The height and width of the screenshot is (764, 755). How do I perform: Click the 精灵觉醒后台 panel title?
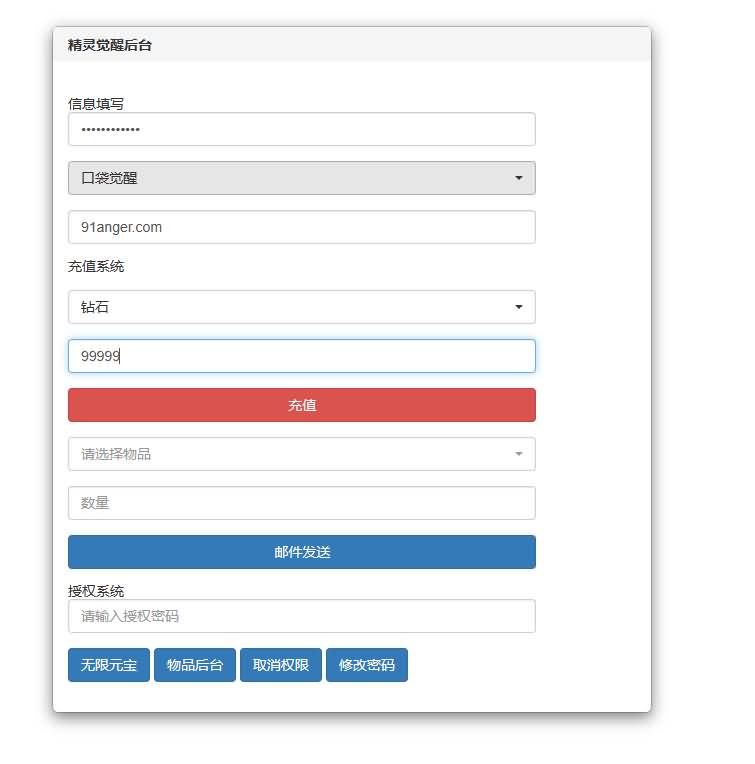point(110,45)
